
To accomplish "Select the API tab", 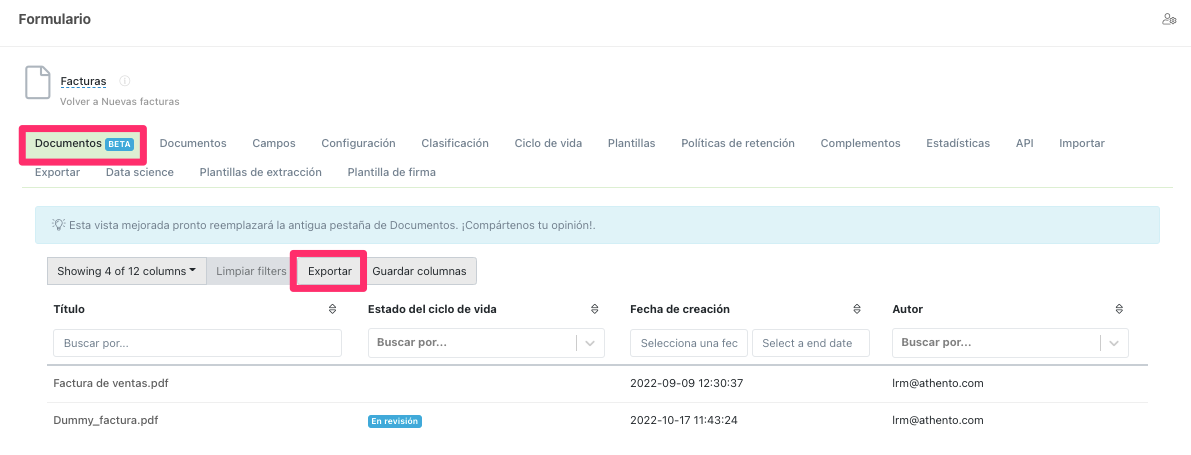I will pyautogui.click(x=1025, y=143).
